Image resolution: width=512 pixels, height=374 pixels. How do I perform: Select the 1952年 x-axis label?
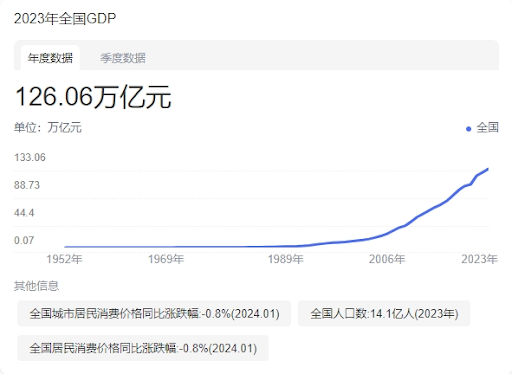click(64, 259)
